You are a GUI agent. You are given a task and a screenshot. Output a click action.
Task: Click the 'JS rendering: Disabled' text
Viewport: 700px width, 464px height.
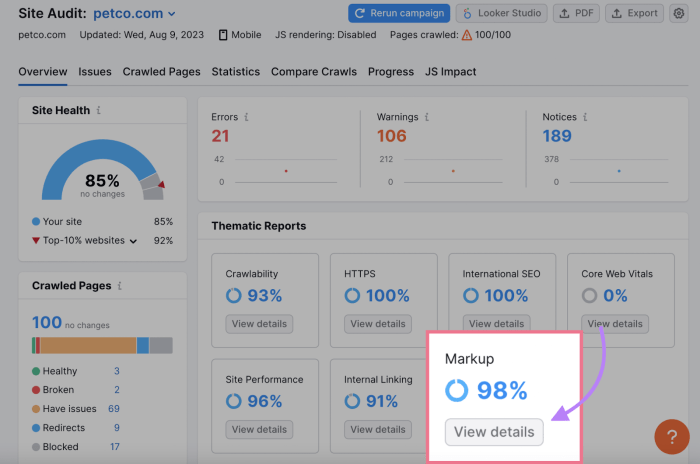[x=325, y=35]
